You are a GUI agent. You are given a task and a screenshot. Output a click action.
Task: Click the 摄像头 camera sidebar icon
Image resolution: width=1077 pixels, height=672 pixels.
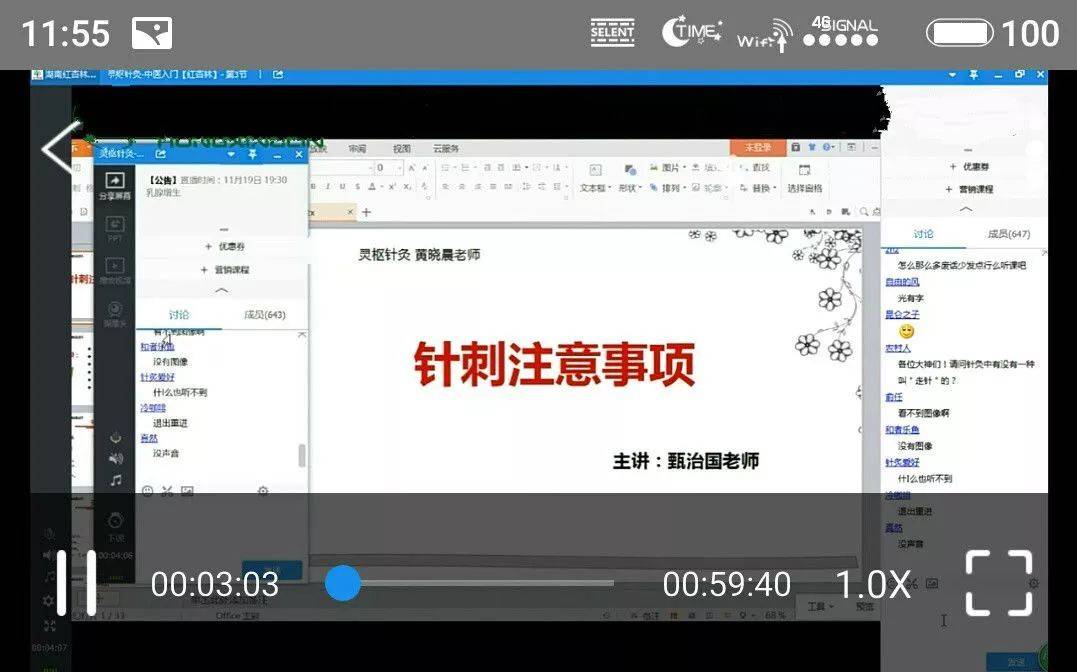tap(115, 314)
